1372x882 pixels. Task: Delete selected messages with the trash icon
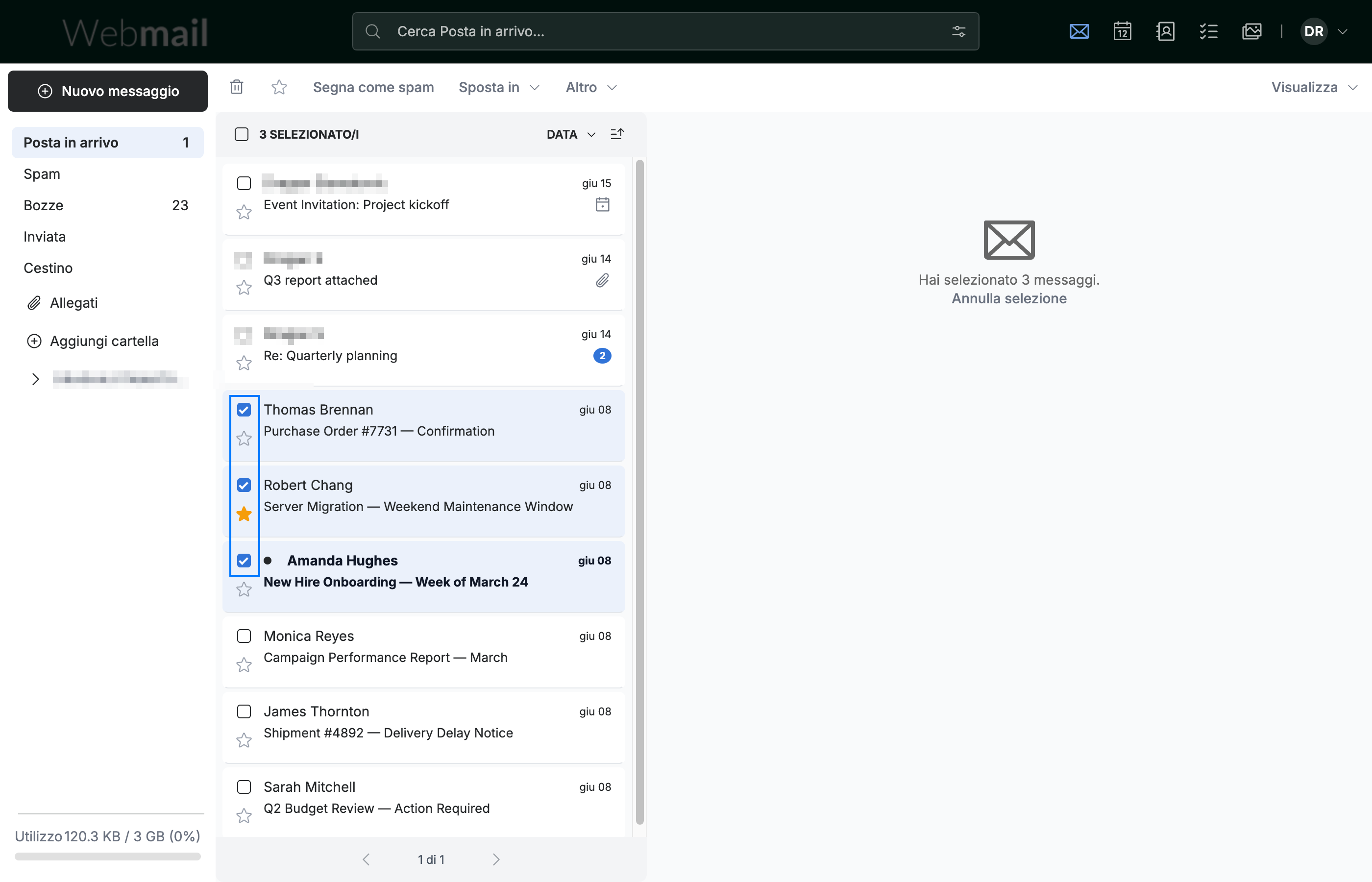pyautogui.click(x=237, y=87)
